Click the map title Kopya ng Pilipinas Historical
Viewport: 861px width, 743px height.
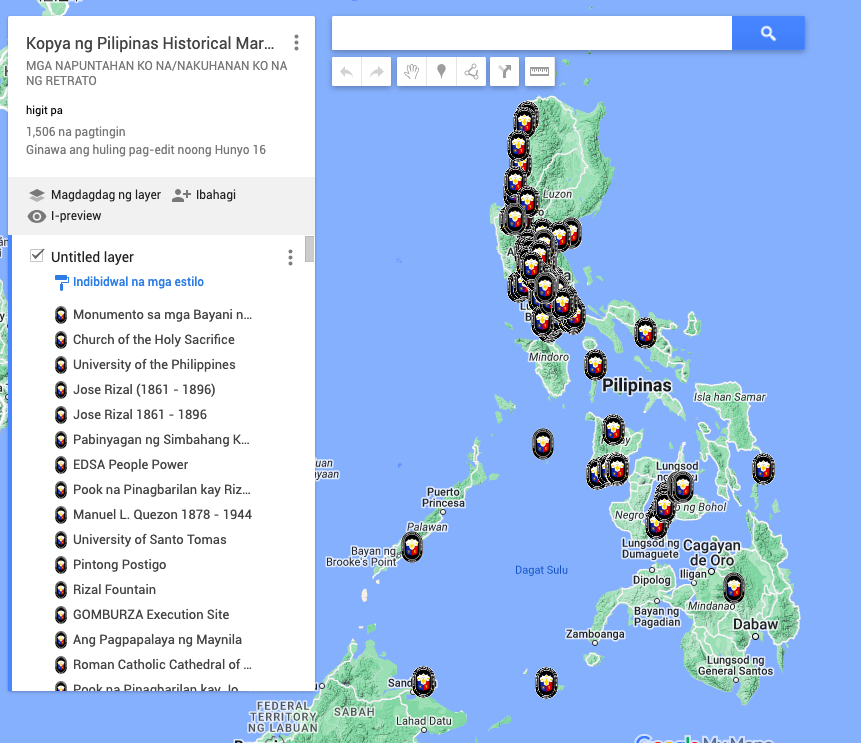click(150, 43)
